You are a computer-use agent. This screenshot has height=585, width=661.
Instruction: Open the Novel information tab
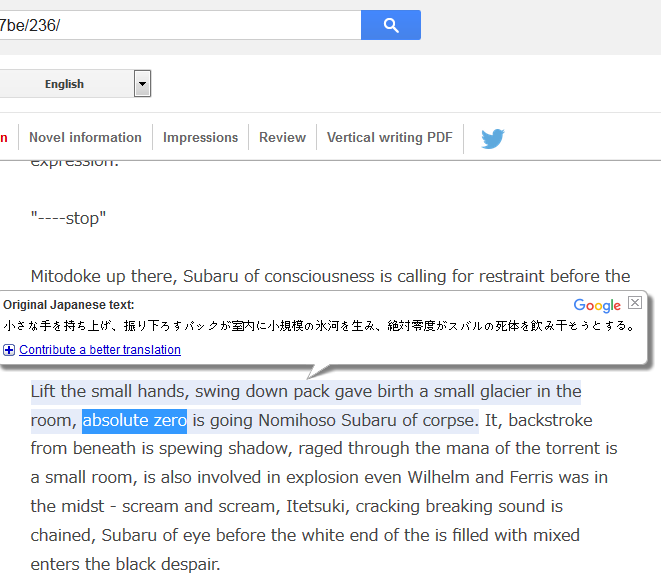click(x=85, y=137)
